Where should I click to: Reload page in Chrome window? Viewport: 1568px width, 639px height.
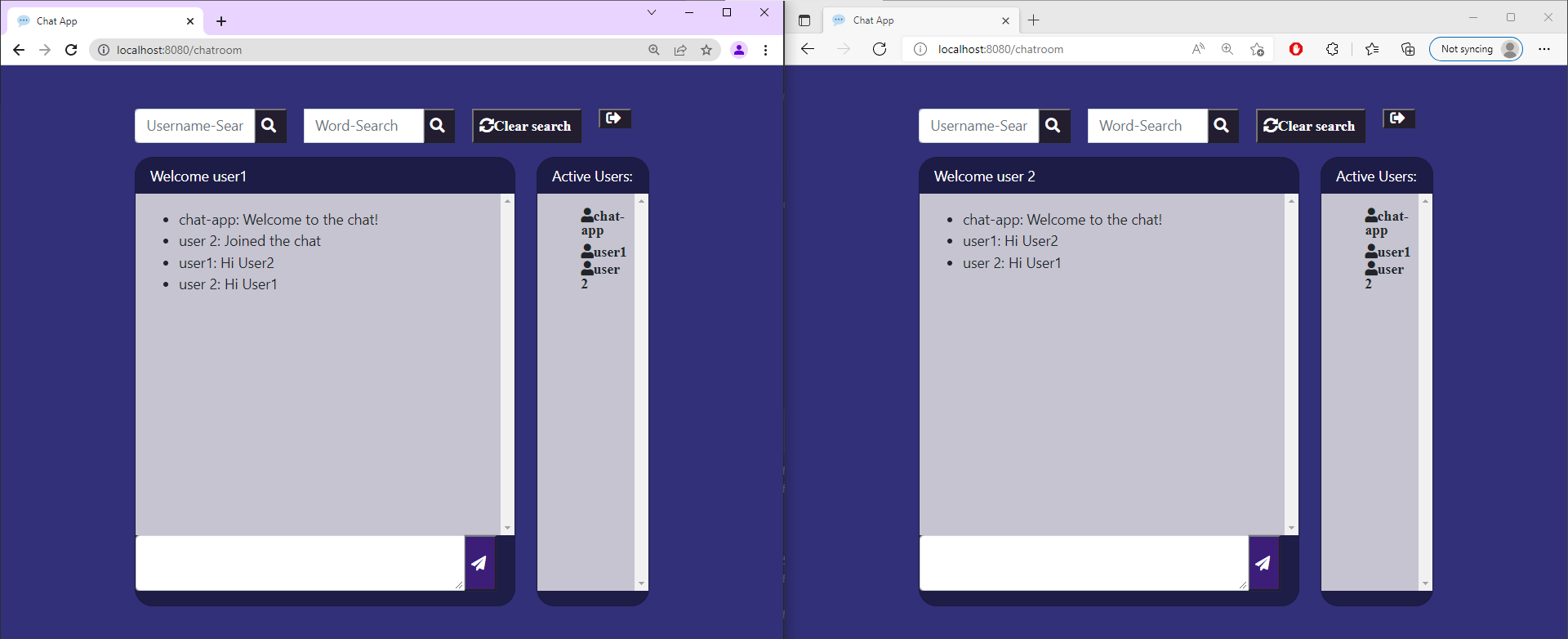[x=71, y=50]
